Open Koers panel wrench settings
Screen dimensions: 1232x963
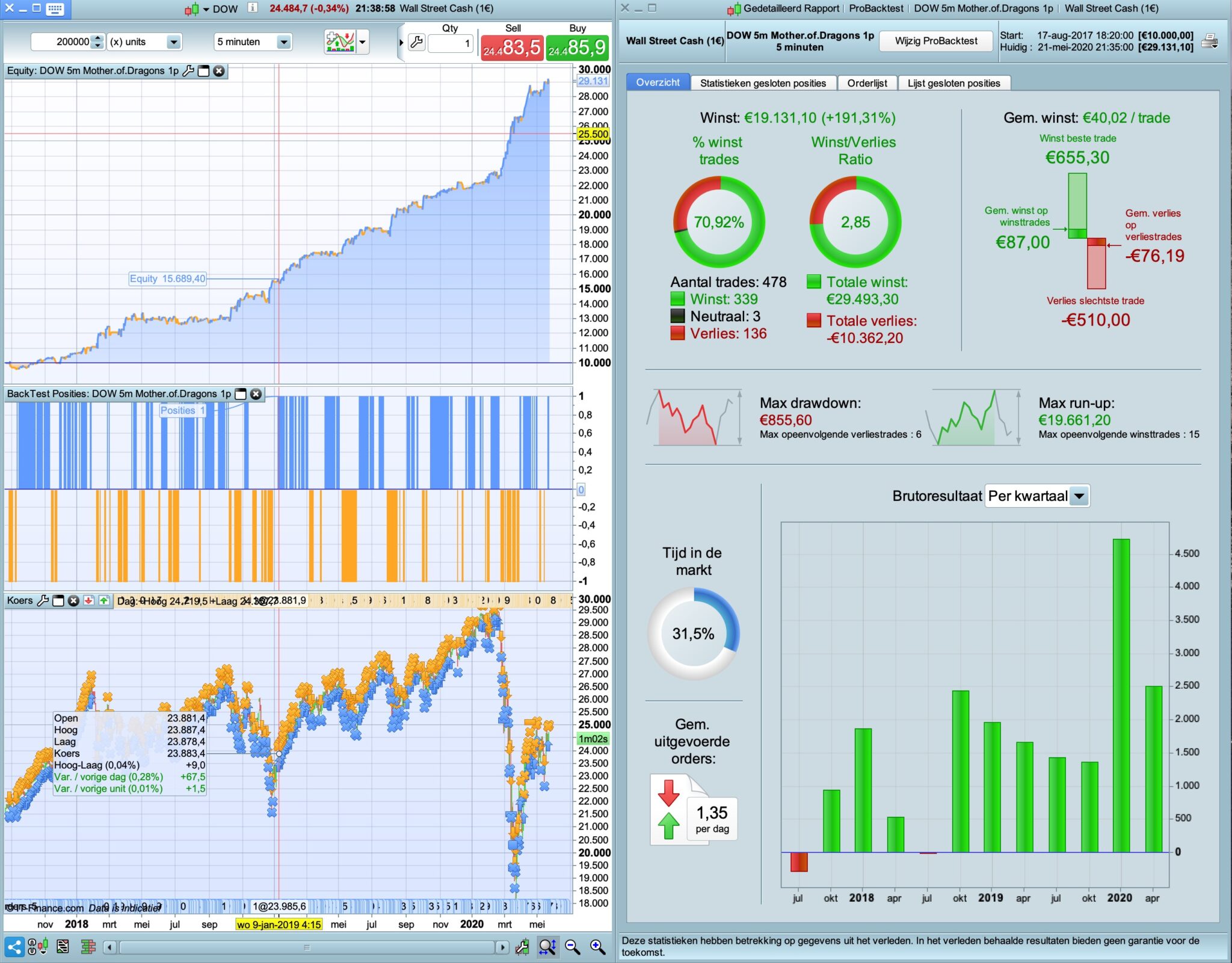[x=43, y=600]
